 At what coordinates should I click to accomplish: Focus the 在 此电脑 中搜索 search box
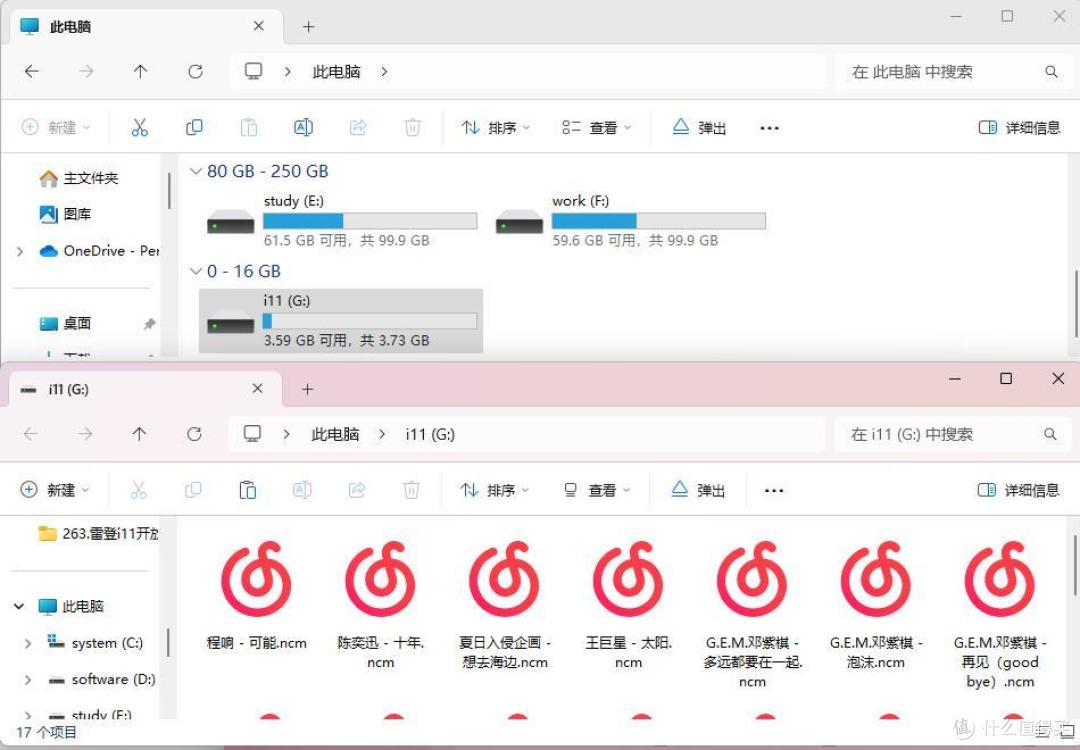click(x=951, y=72)
